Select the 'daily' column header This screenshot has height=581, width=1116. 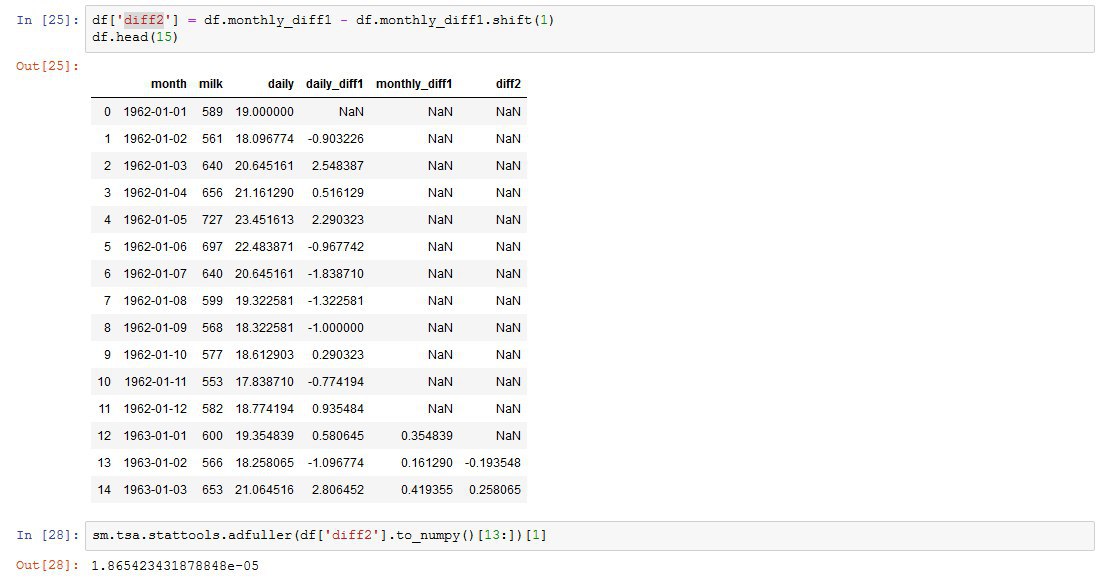(280, 84)
